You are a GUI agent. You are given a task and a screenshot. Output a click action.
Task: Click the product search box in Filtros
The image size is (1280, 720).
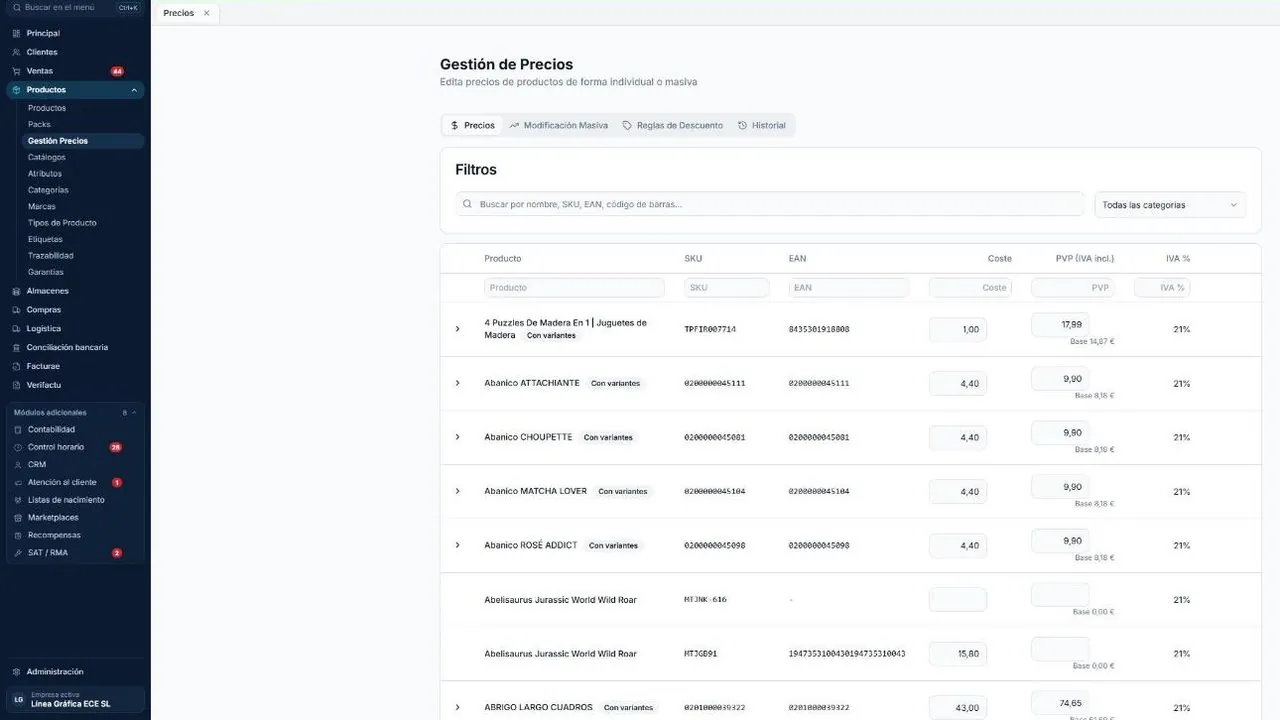pos(770,204)
